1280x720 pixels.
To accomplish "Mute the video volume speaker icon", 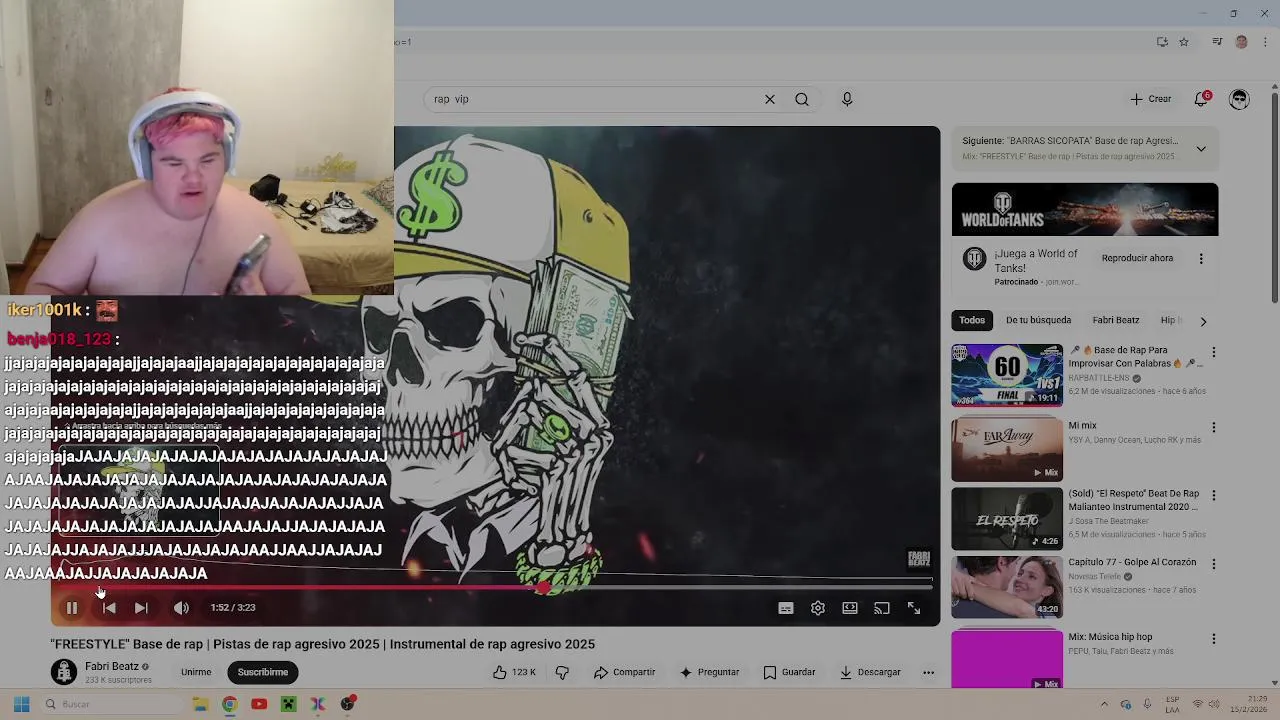I will [x=181, y=608].
